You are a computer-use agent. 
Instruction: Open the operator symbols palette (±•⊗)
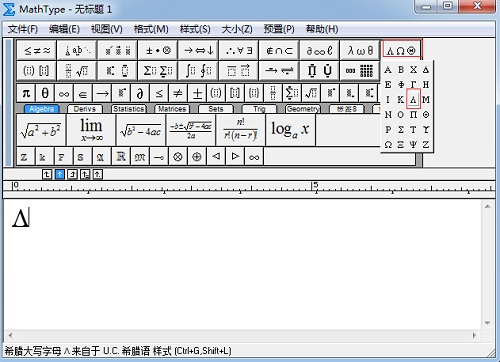coord(158,50)
